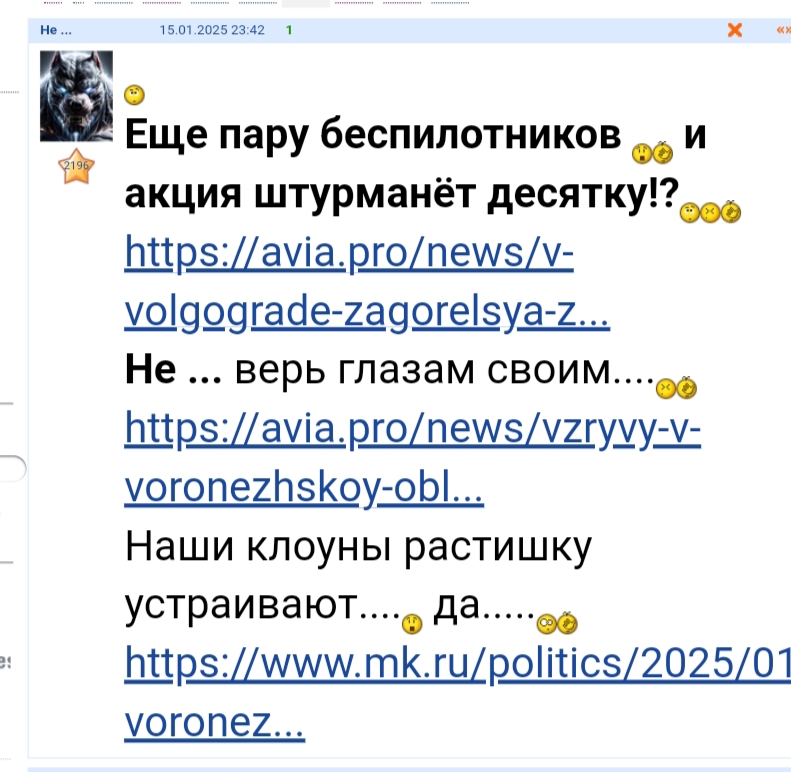
Task: Click the post date 15.01.2025 23:42
Action: point(212,30)
